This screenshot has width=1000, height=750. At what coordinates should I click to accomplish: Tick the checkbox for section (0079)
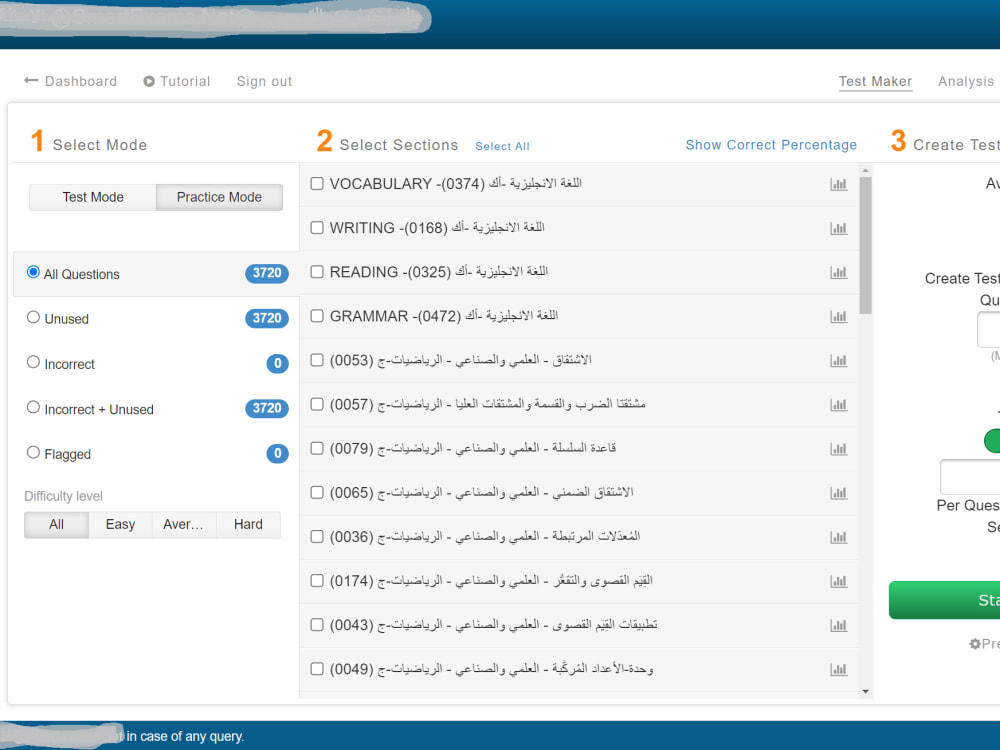click(317, 448)
